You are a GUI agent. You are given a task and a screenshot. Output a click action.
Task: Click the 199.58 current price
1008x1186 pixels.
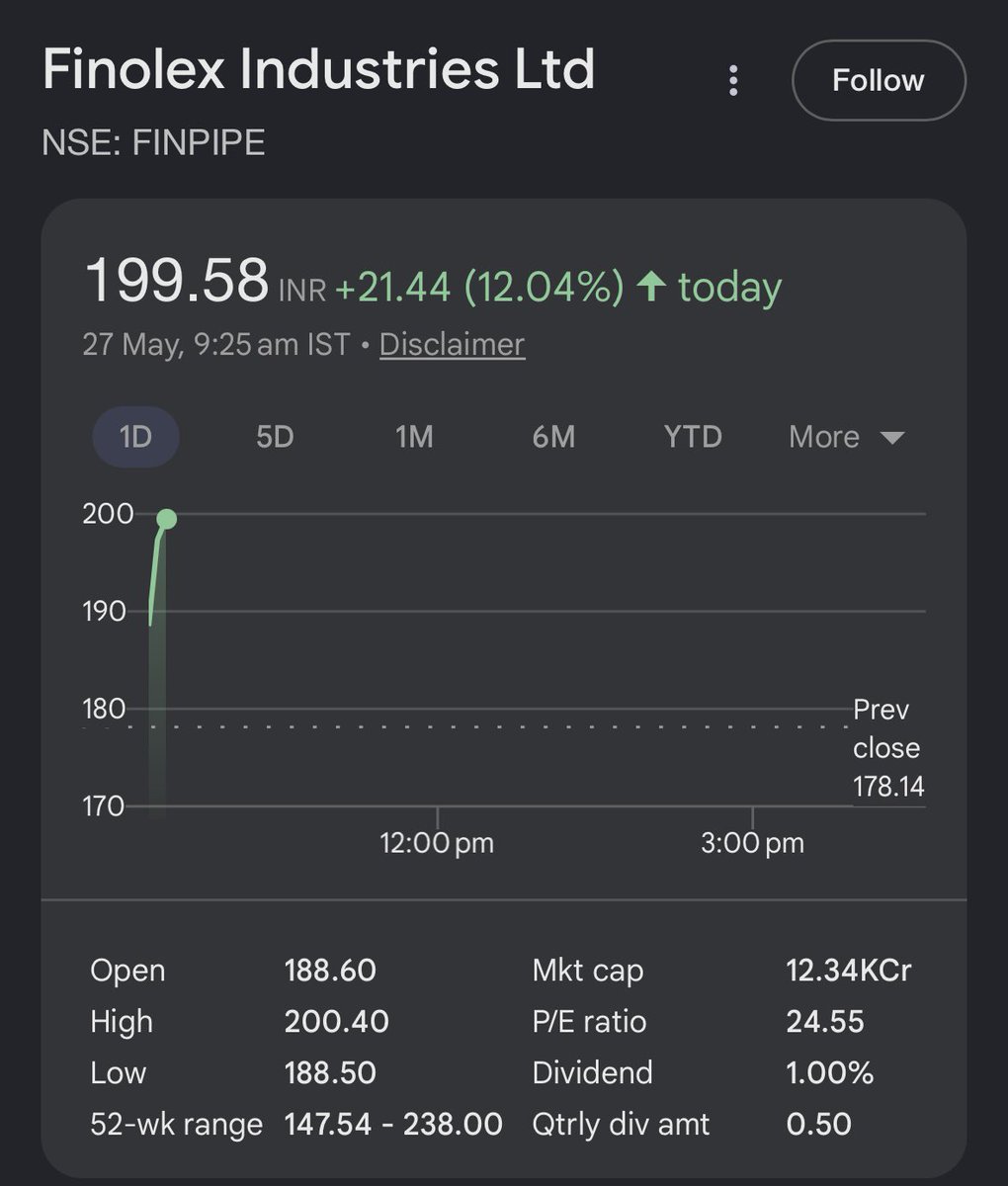pyautogui.click(x=177, y=281)
